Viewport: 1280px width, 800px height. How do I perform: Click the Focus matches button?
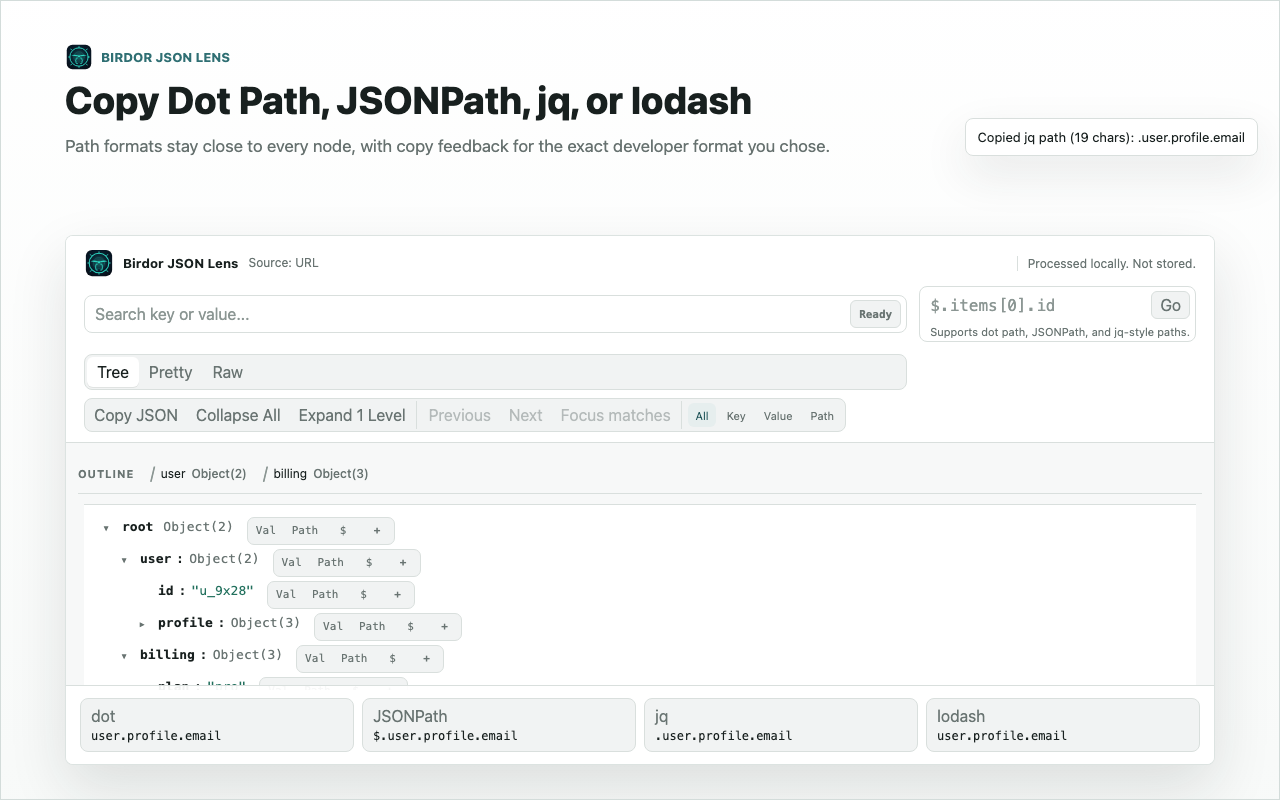(x=616, y=415)
